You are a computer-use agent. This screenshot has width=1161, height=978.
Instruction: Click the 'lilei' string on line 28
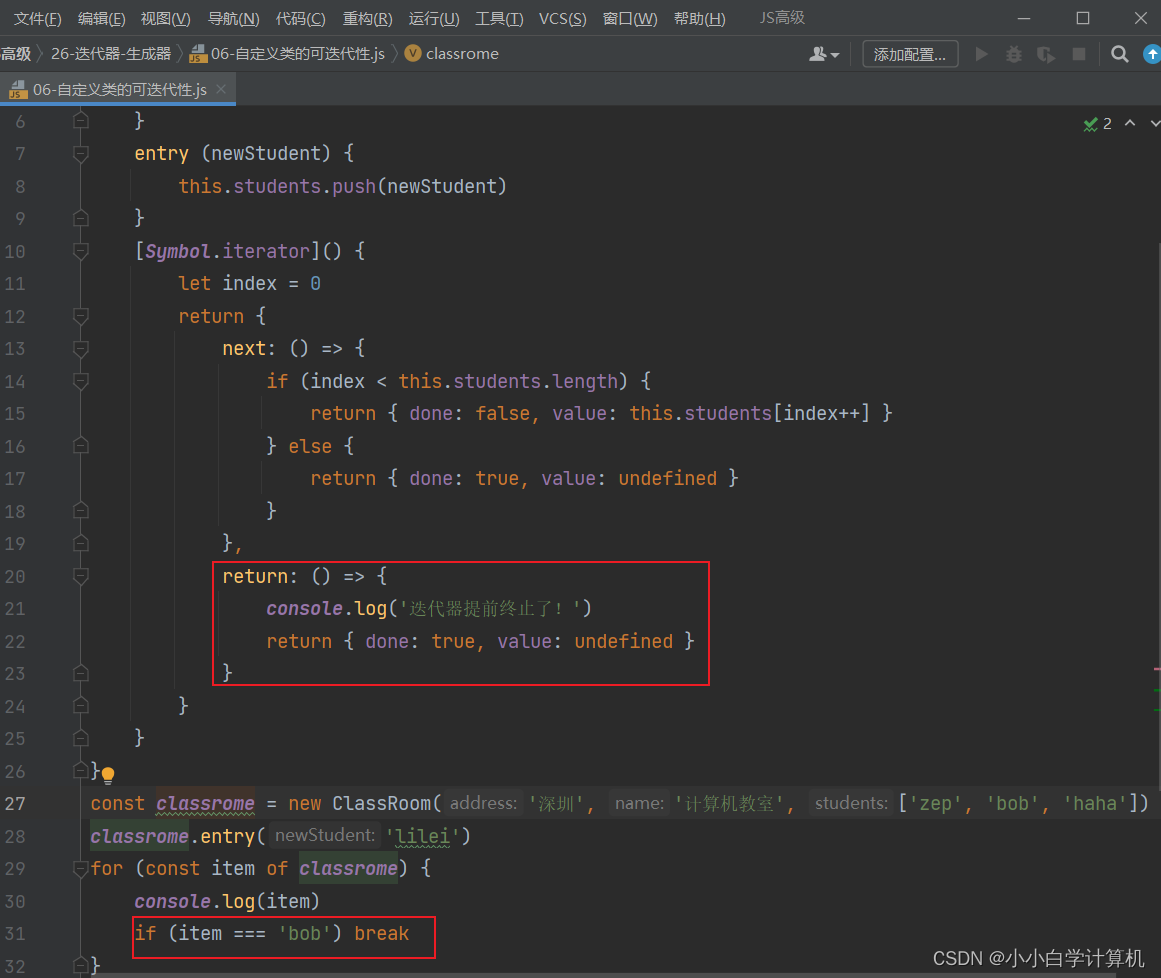[422, 836]
